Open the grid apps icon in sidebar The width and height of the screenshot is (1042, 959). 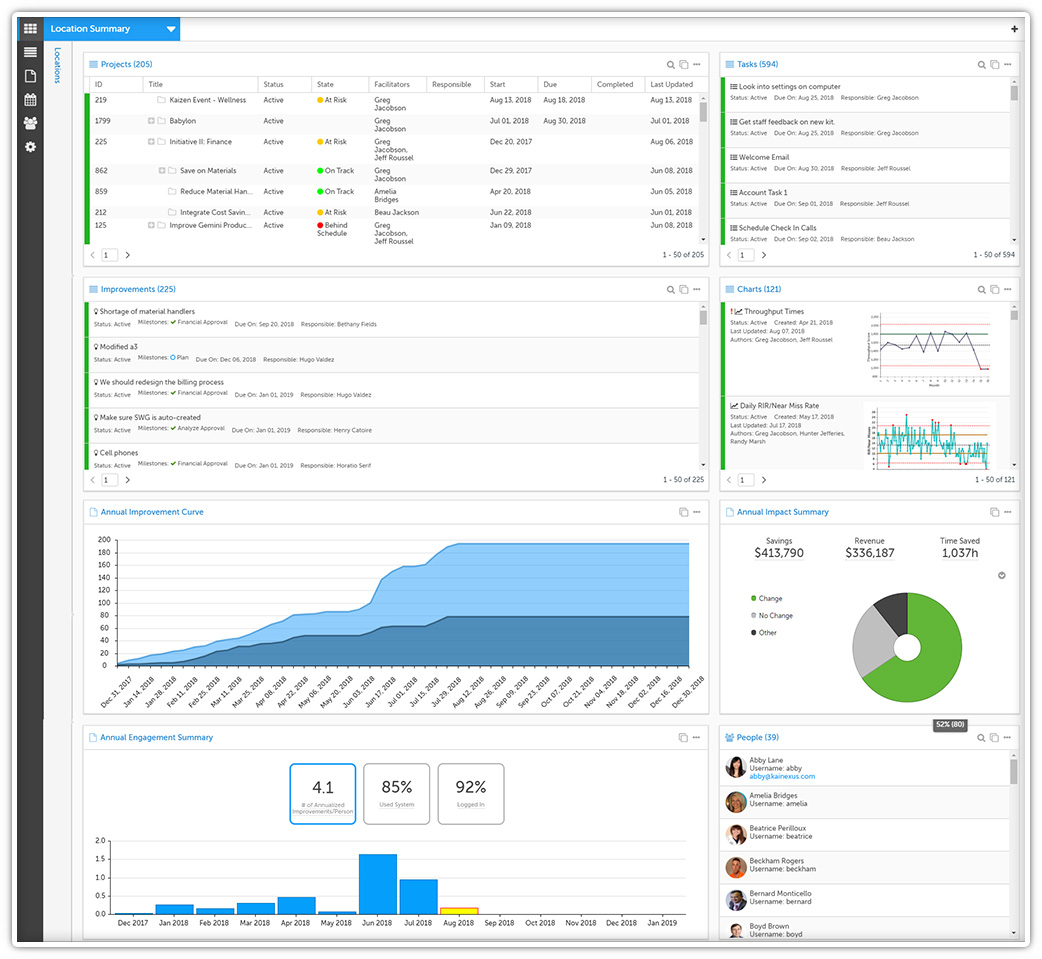pos(30,29)
